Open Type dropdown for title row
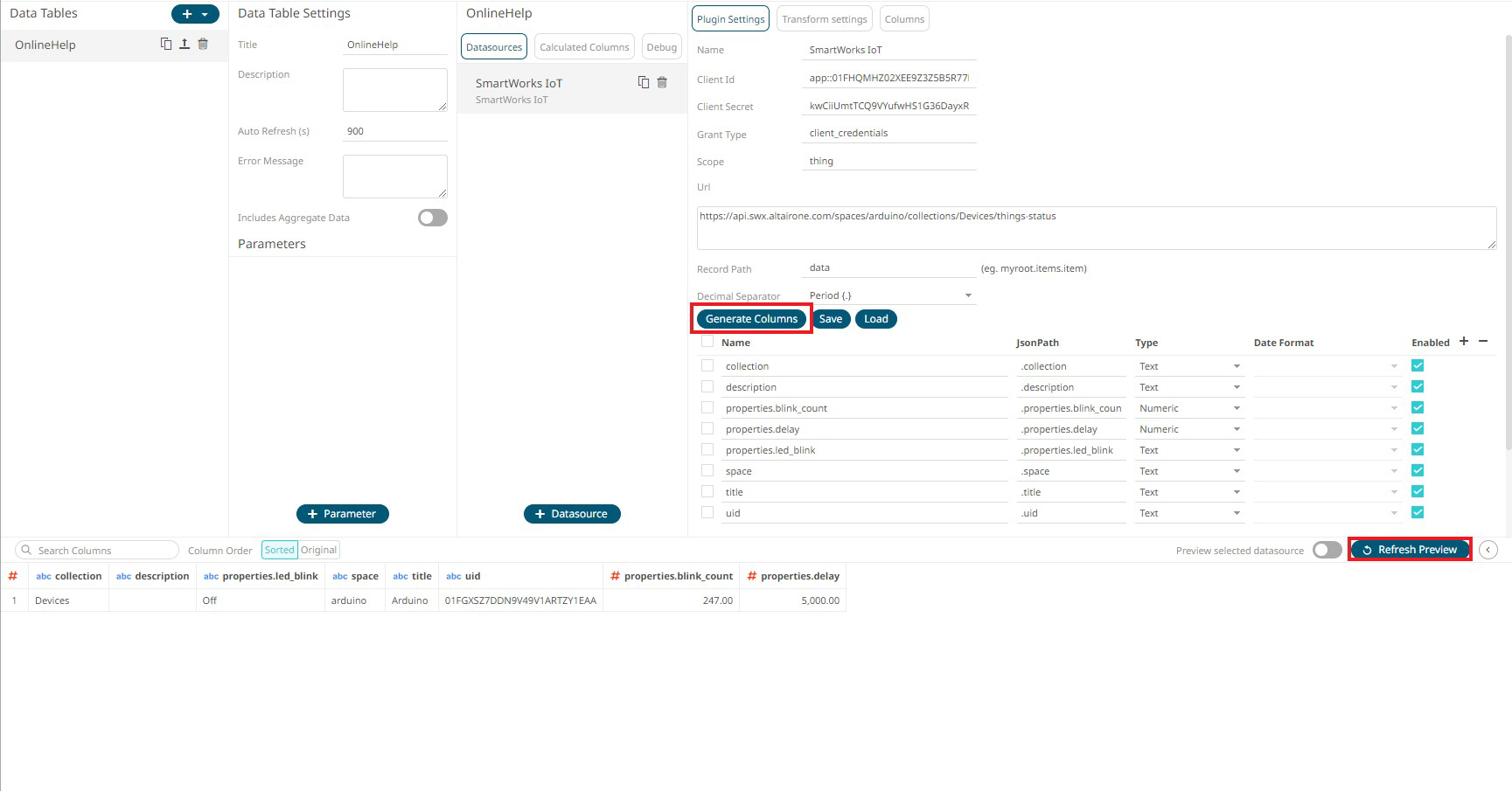Viewport: 1512px width, 791px height. point(1189,492)
